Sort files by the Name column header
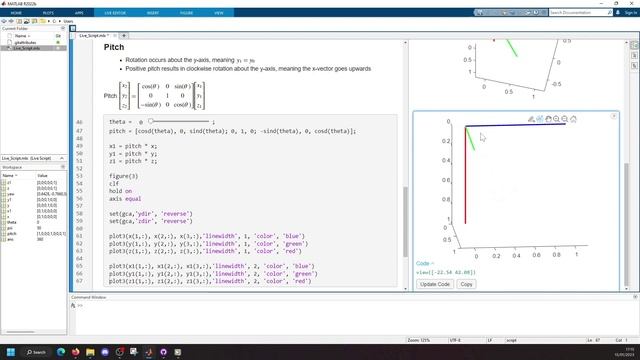Viewport: 640px width, 360px height. pyautogui.click(x=22, y=36)
